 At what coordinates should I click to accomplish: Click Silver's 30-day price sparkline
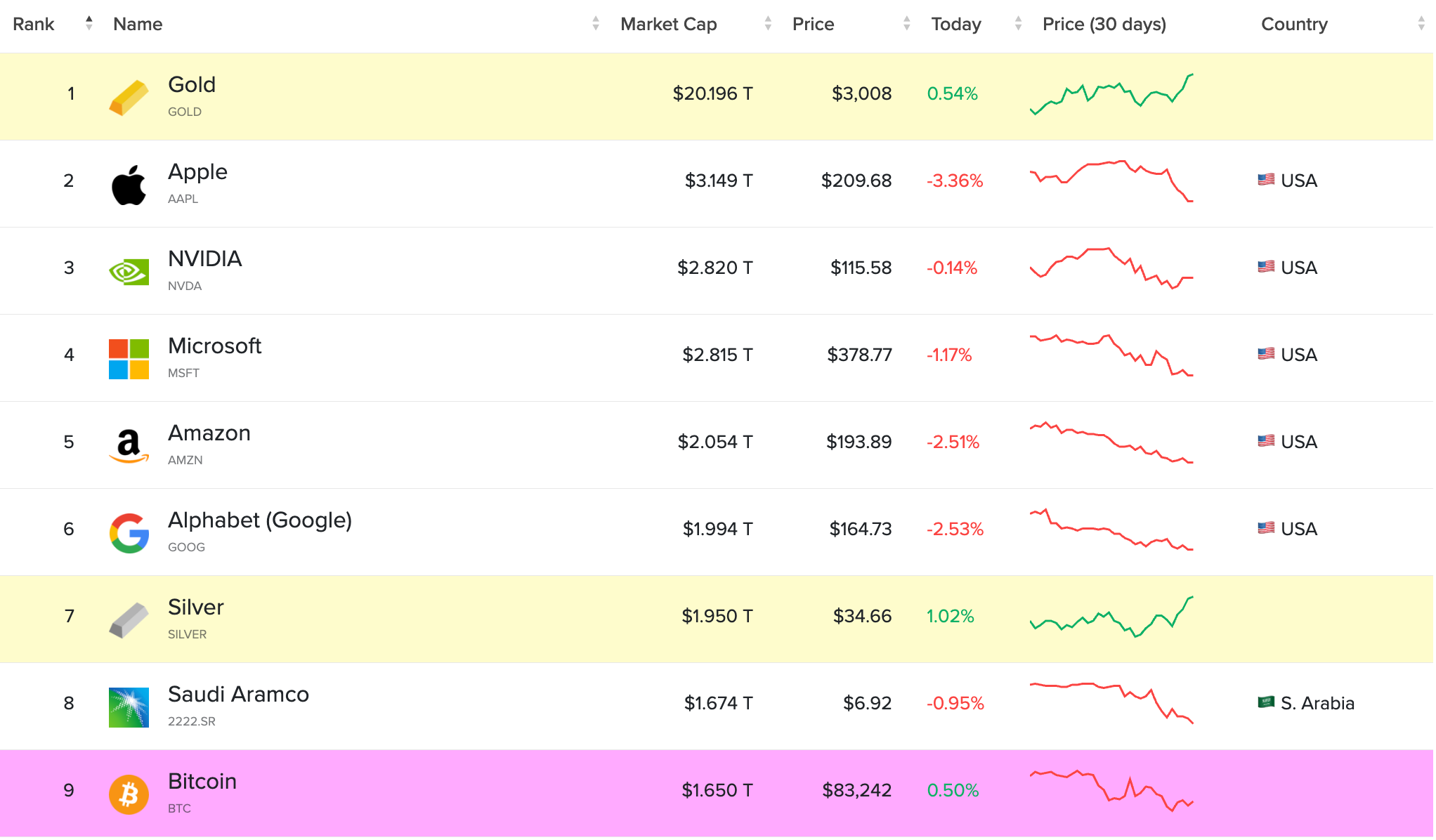(1111, 617)
